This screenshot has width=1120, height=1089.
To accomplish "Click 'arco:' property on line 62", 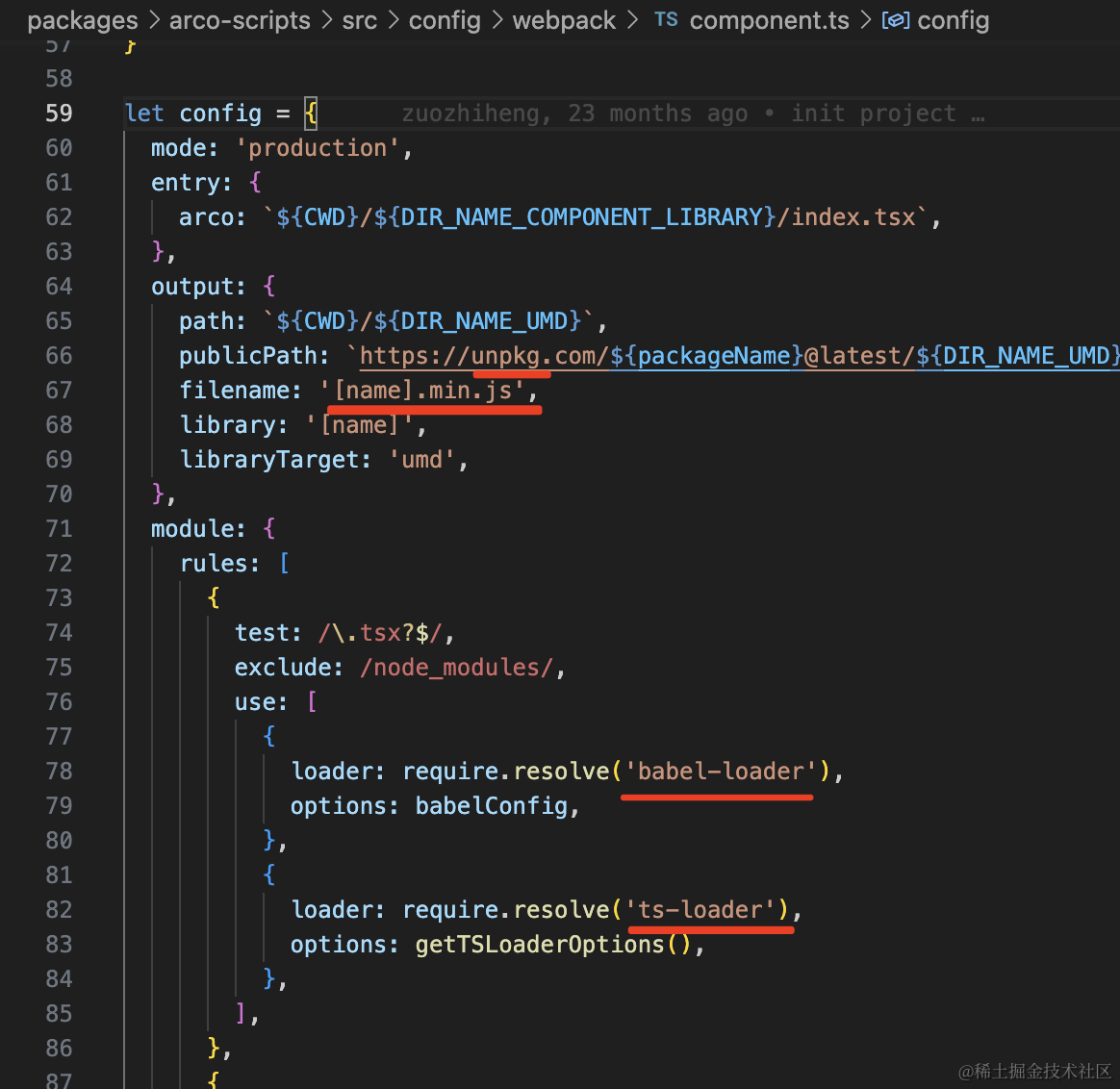I will coord(212,217).
